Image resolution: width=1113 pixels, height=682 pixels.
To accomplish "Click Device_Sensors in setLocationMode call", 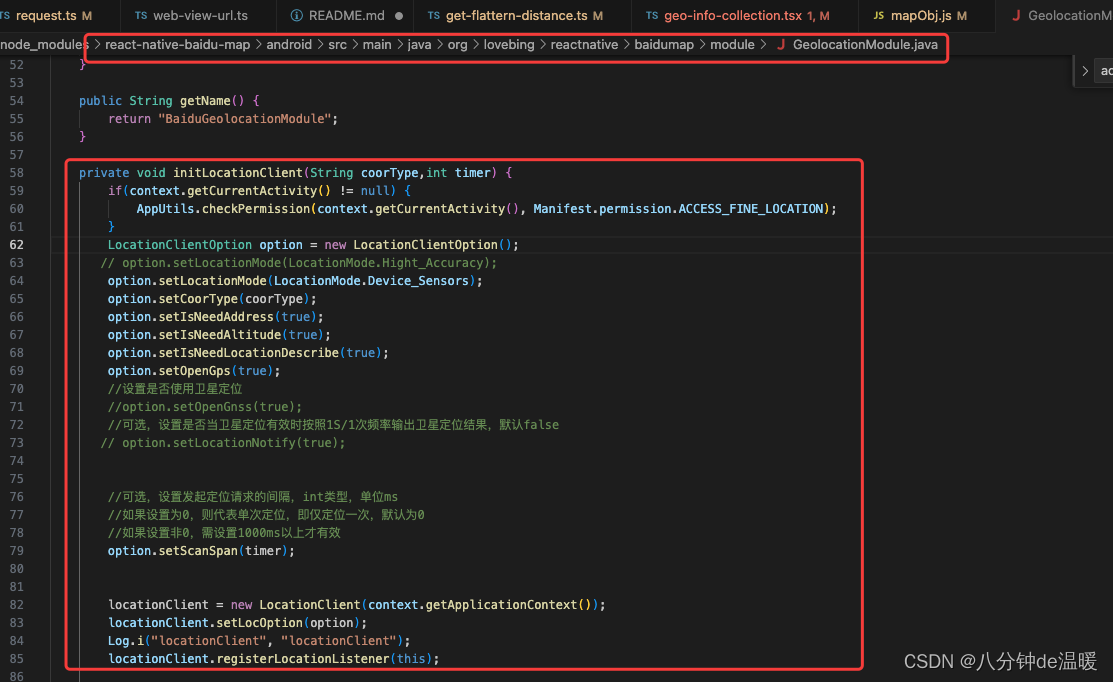I will click(x=418, y=281).
